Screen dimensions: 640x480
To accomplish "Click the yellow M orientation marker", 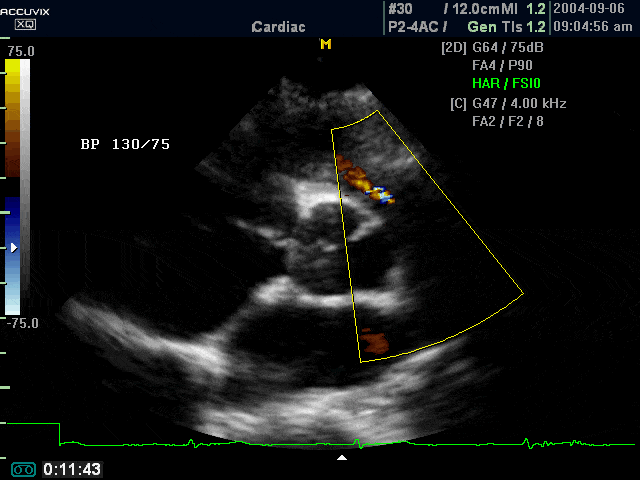I will (325, 44).
